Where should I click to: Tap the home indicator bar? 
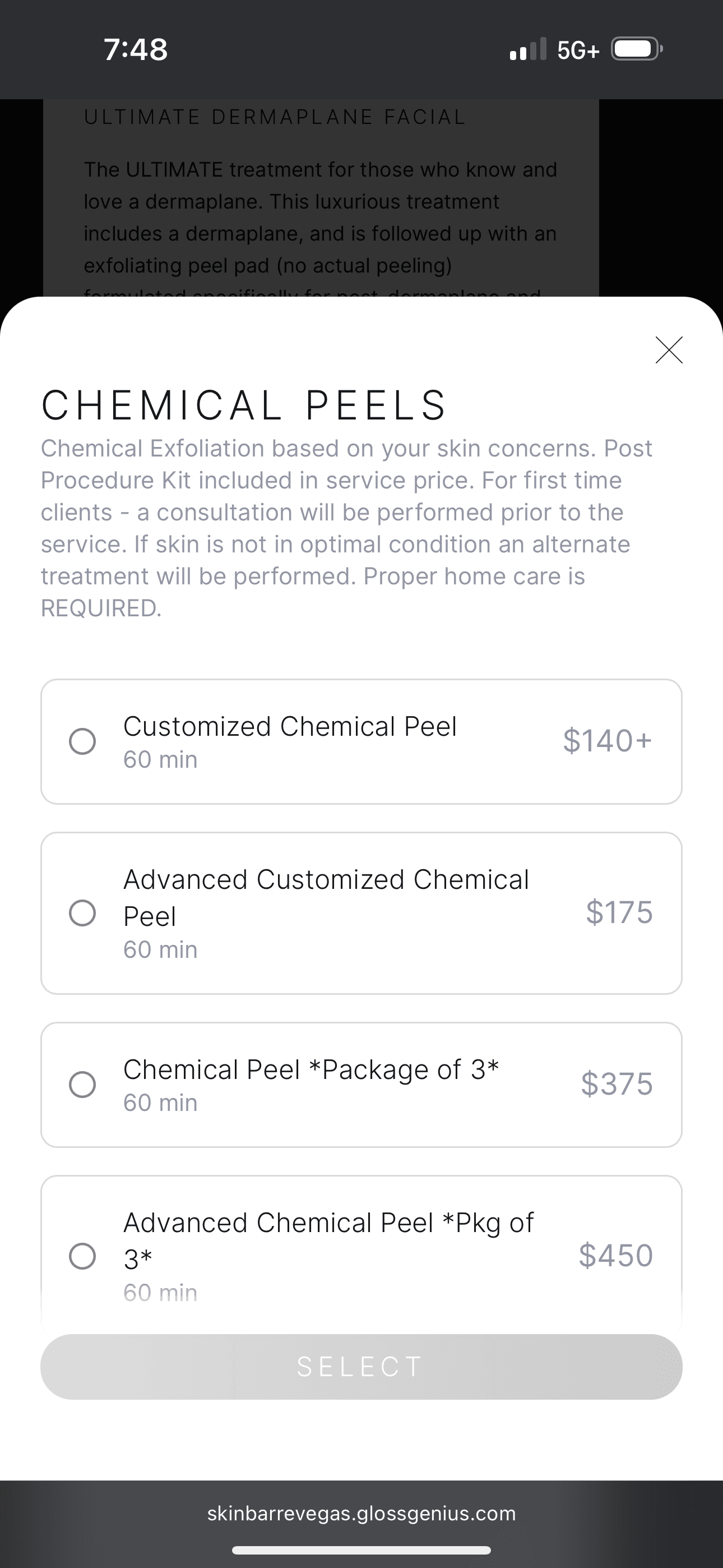click(361, 1549)
